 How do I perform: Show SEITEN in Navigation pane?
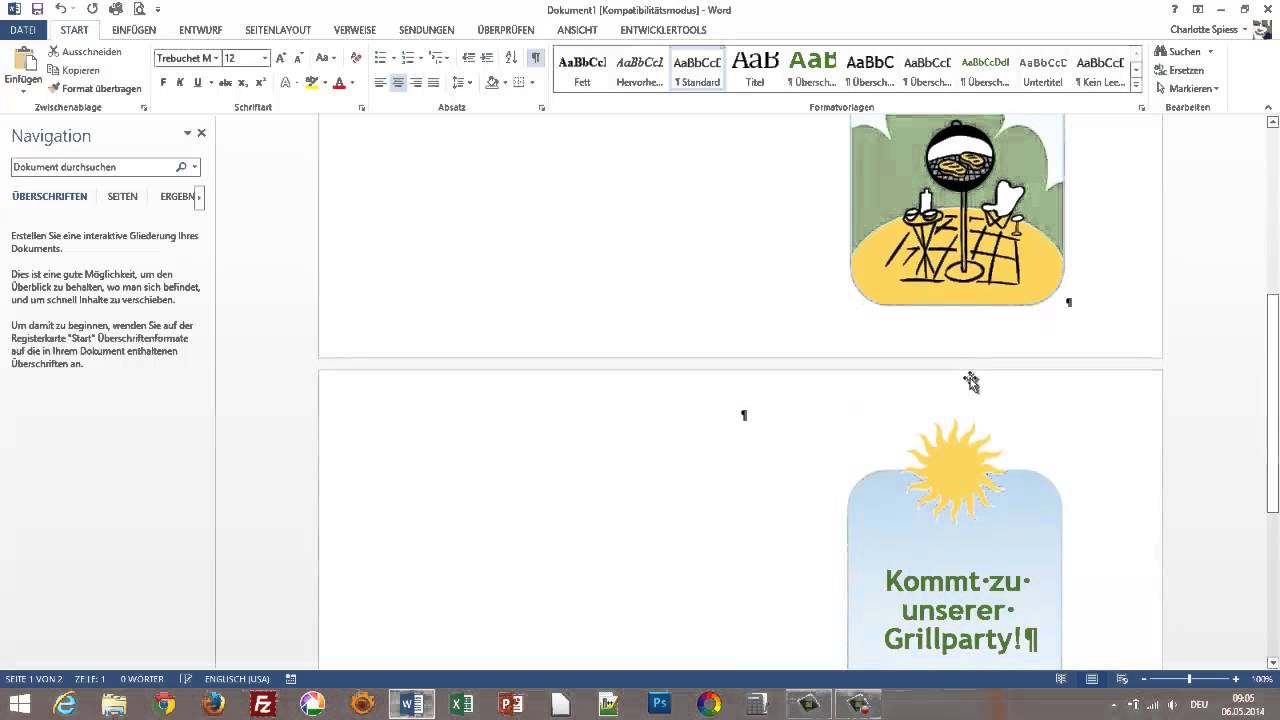coord(122,197)
